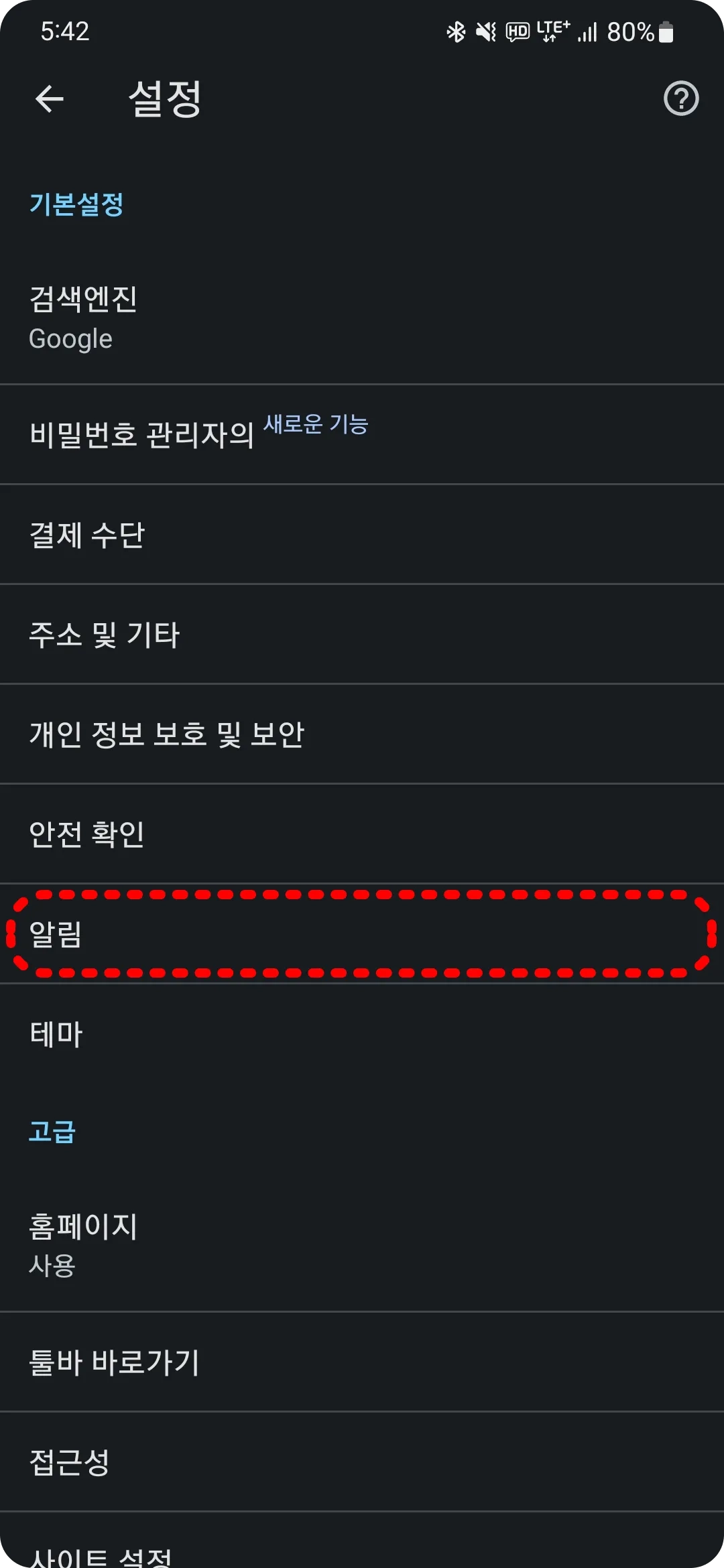Tap the 5:42 clock in status bar
The image size is (724, 1568).
(x=65, y=31)
